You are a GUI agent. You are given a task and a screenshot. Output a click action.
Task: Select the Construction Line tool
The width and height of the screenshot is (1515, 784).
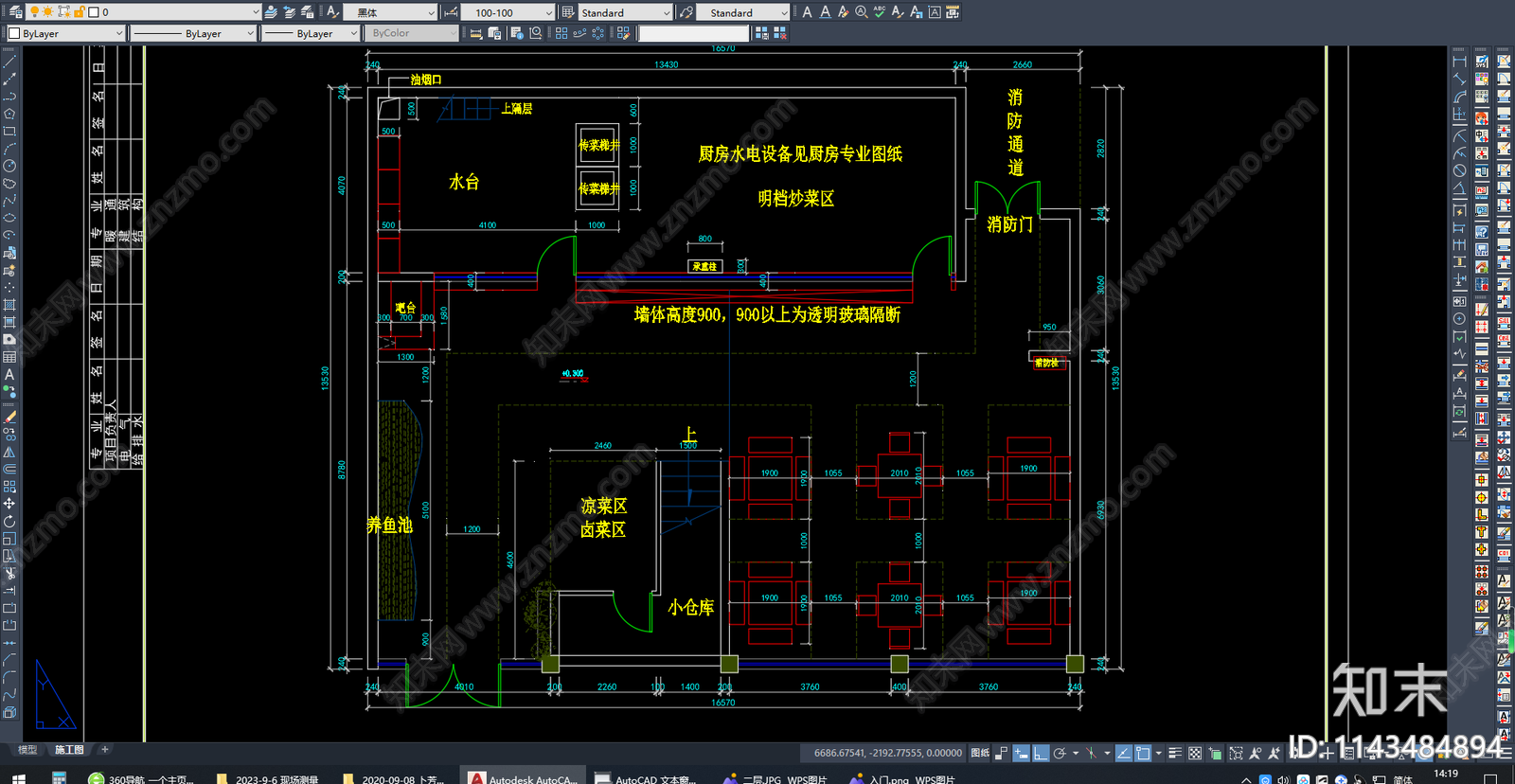9,79
